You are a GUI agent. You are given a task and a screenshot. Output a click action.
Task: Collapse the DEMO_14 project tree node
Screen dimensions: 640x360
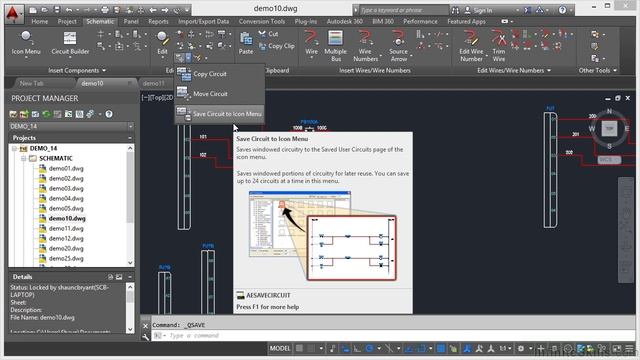pos(14,149)
